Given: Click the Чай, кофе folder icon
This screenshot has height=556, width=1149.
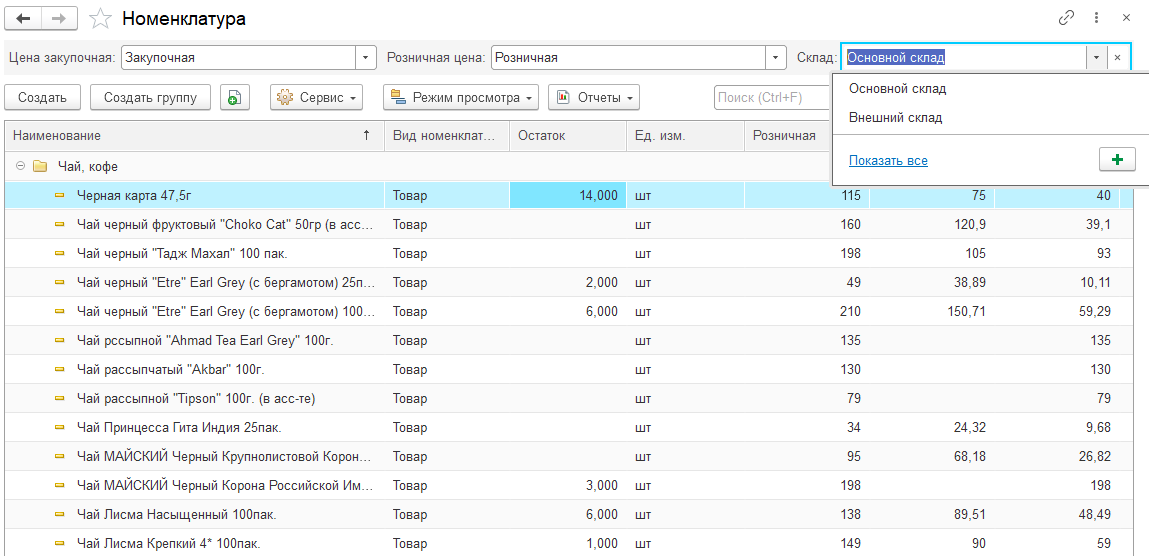Looking at the screenshot, I should [x=40, y=167].
